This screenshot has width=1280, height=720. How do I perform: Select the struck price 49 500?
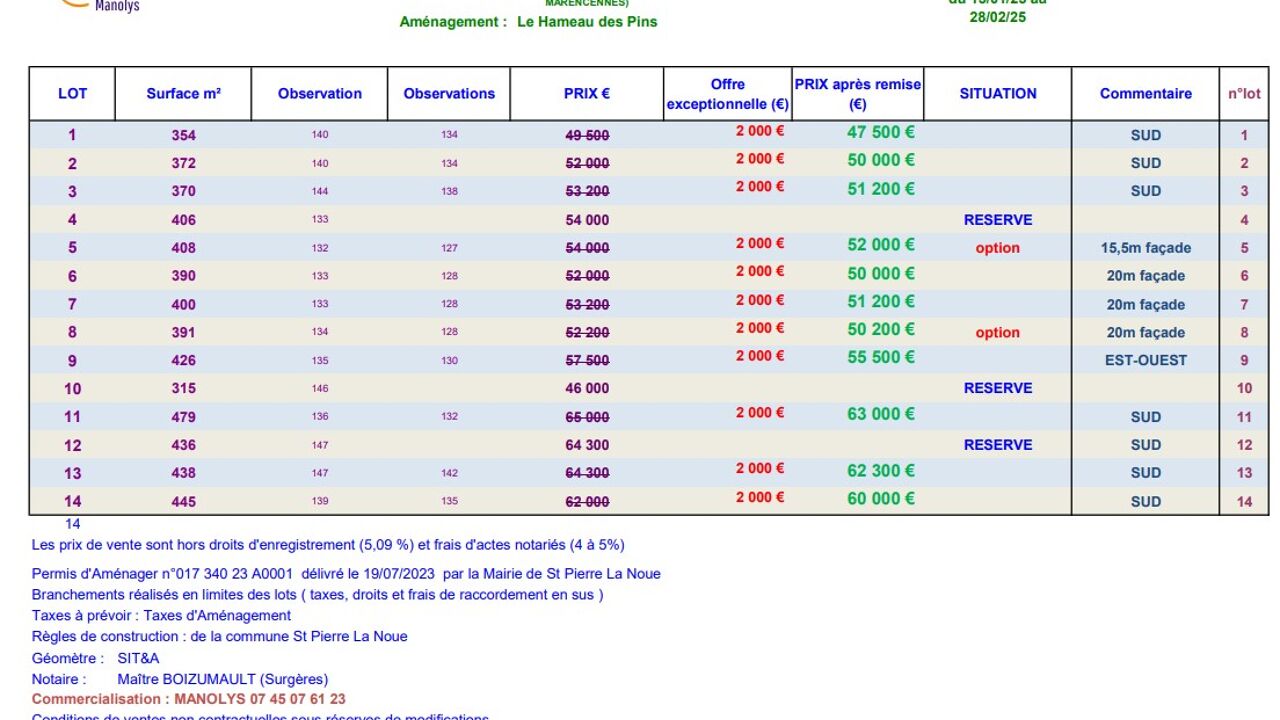coord(587,135)
